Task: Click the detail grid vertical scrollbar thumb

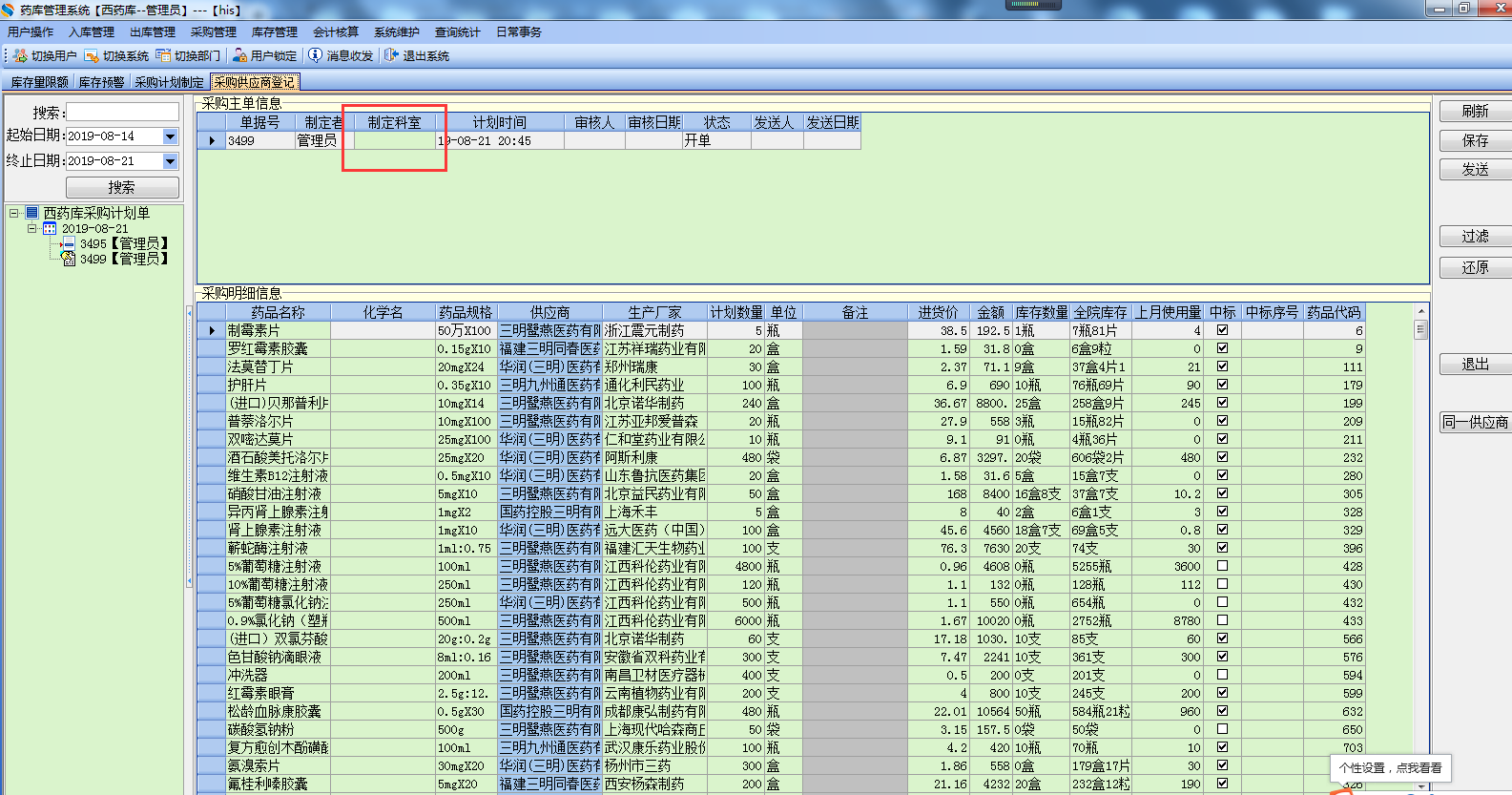Action: tap(1420, 329)
